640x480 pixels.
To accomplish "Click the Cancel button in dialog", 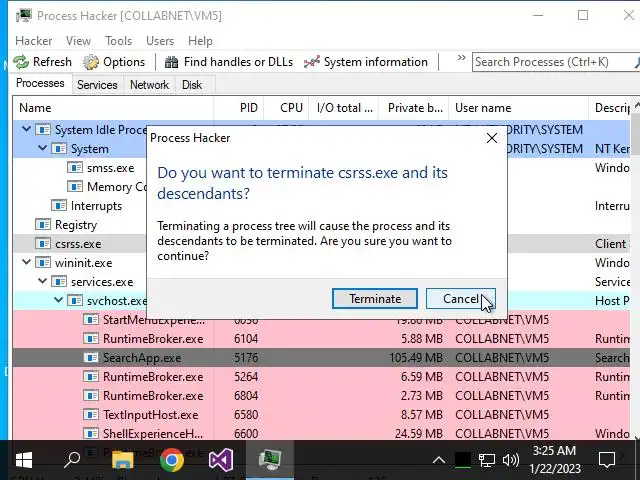I will (x=461, y=299).
